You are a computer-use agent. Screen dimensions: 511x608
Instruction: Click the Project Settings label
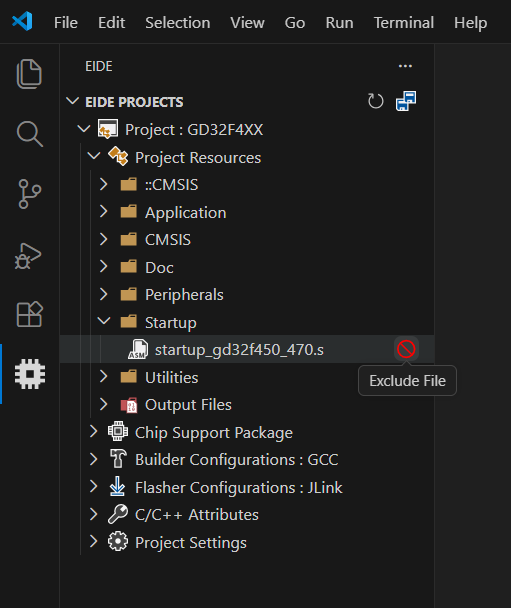(191, 542)
